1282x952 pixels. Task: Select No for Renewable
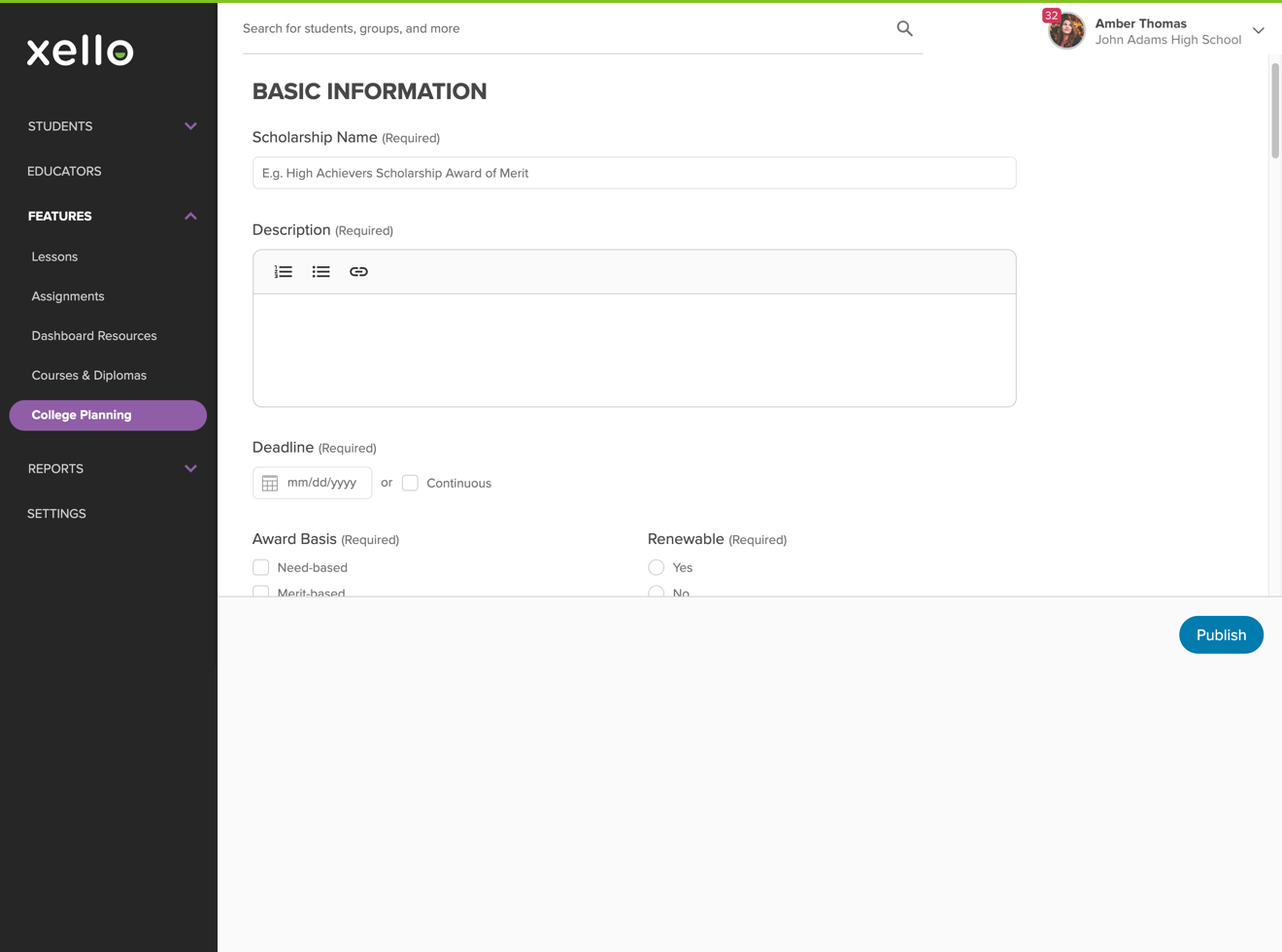coord(657,591)
